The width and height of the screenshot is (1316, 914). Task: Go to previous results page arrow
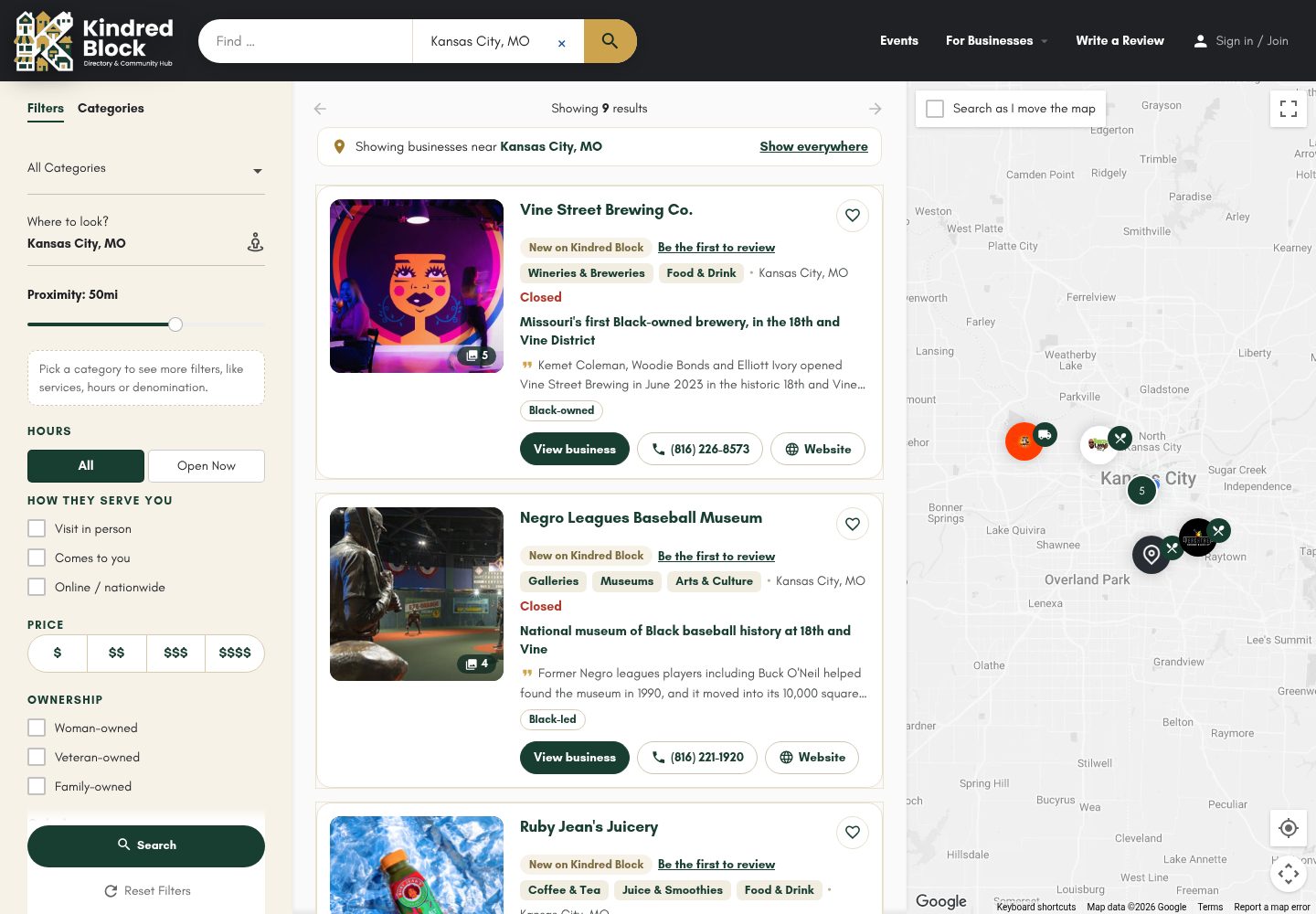tap(320, 109)
